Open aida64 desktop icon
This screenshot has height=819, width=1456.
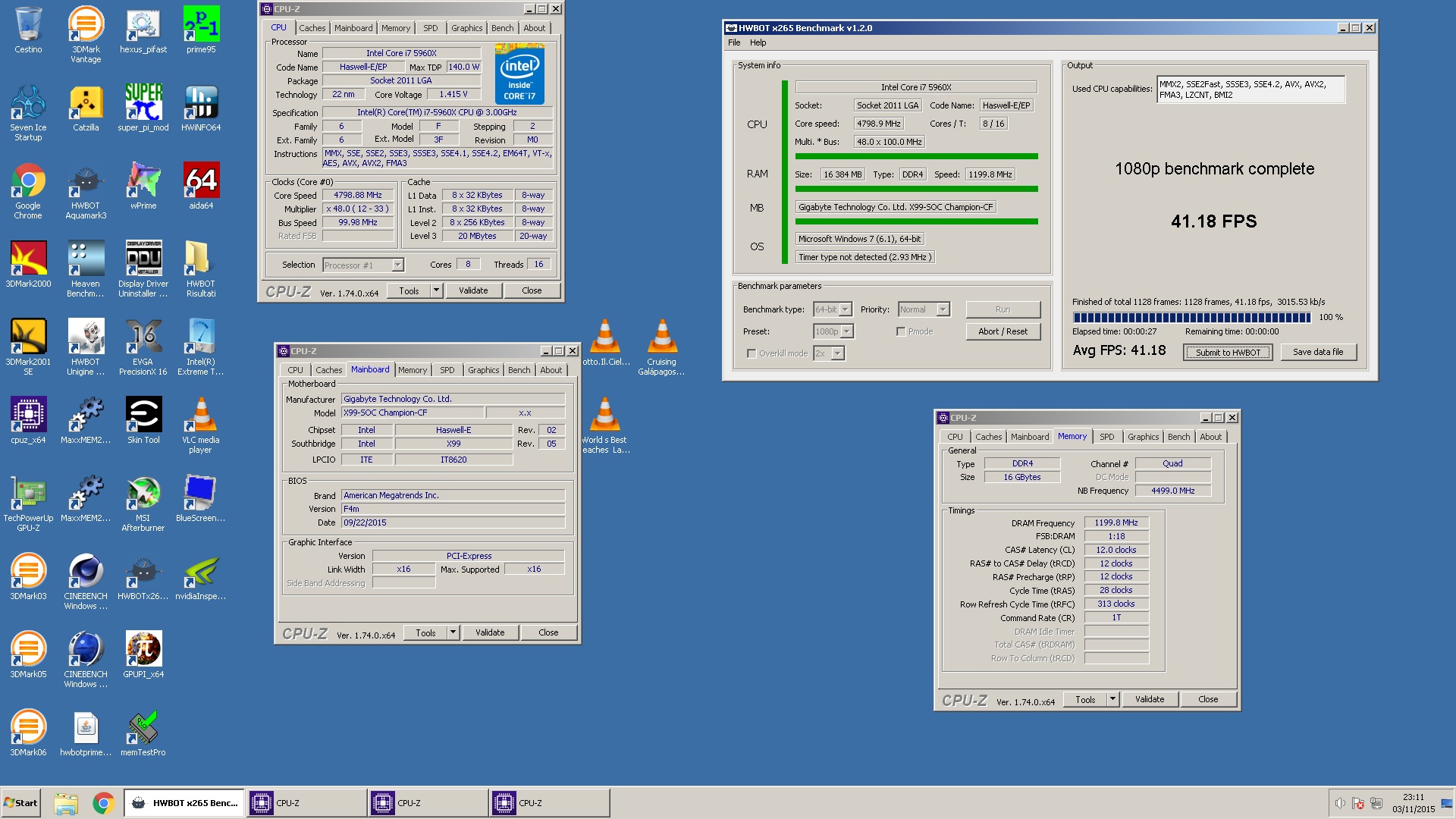201,186
